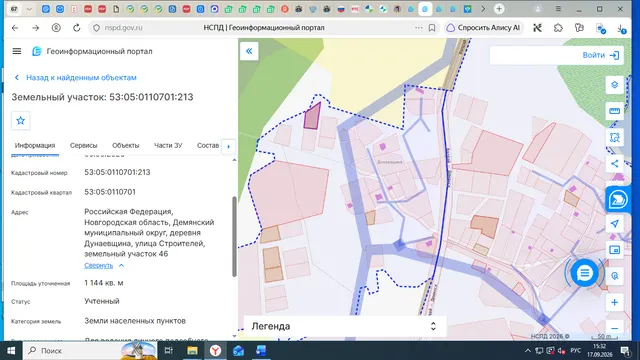Add the parcel to favorites with star
The image size is (640, 360).
point(20,120)
